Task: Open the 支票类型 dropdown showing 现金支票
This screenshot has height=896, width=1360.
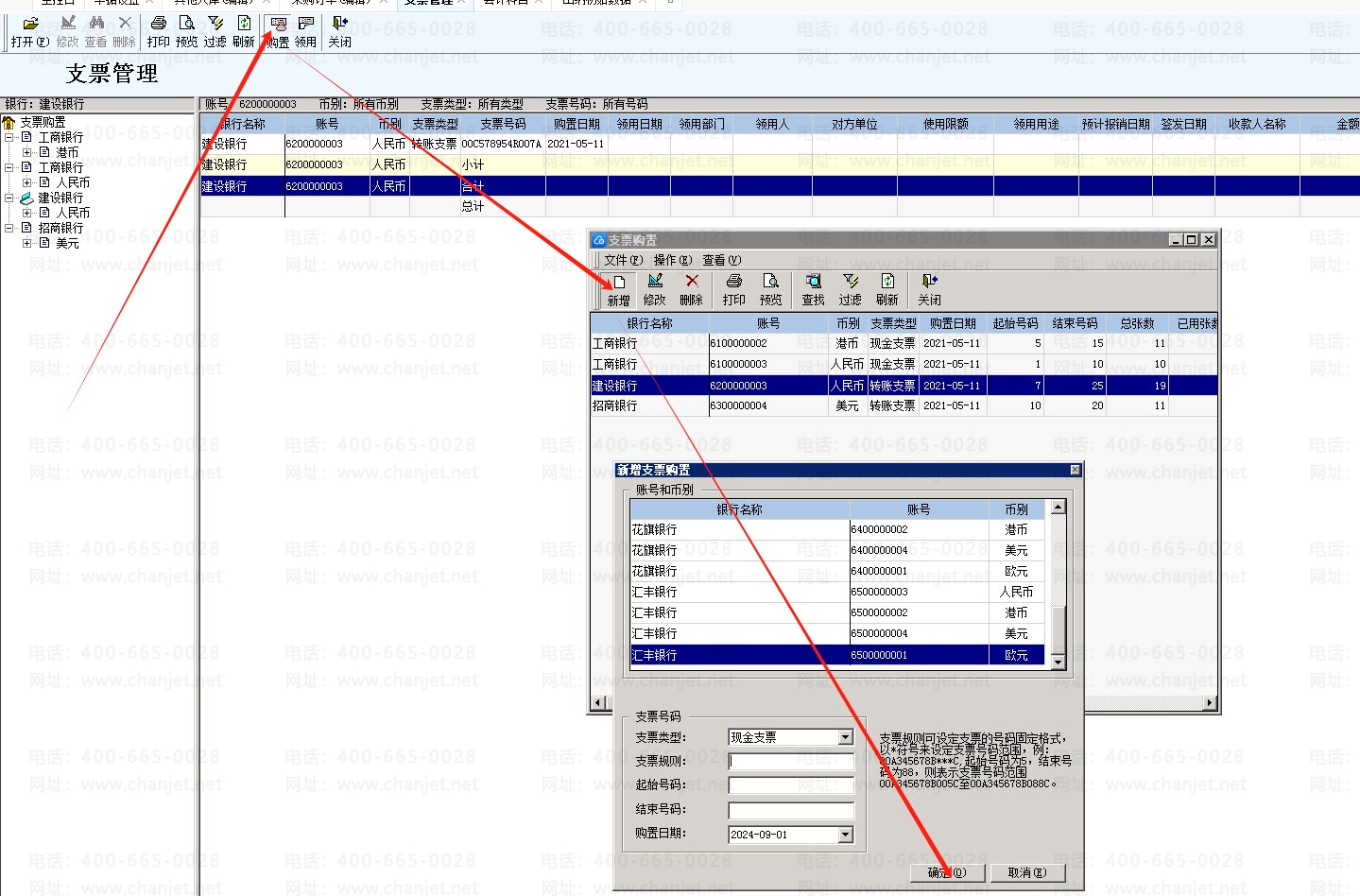Action: 846,737
